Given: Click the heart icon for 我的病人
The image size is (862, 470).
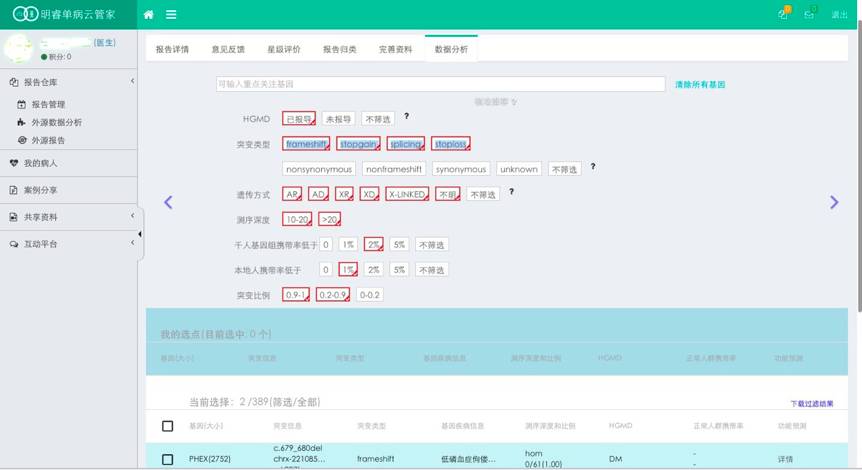Looking at the screenshot, I should click(14, 163).
